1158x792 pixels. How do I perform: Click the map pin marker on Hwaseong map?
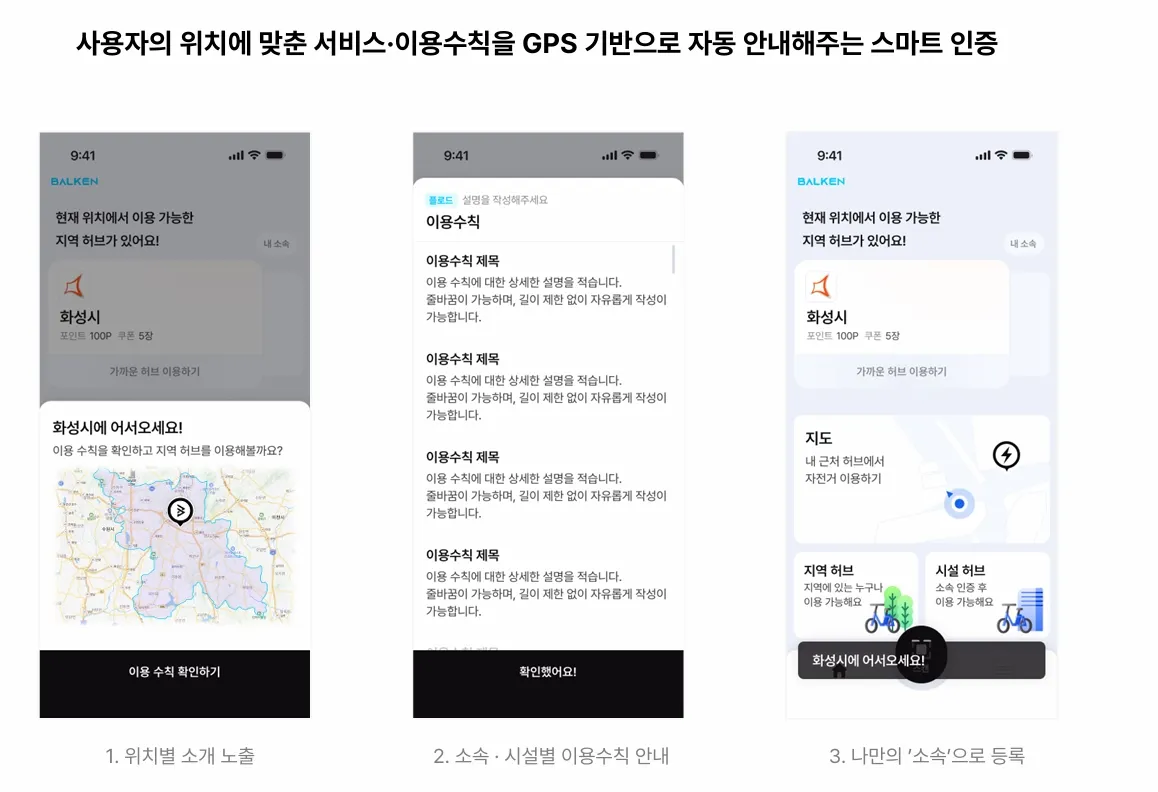[x=180, y=511]
